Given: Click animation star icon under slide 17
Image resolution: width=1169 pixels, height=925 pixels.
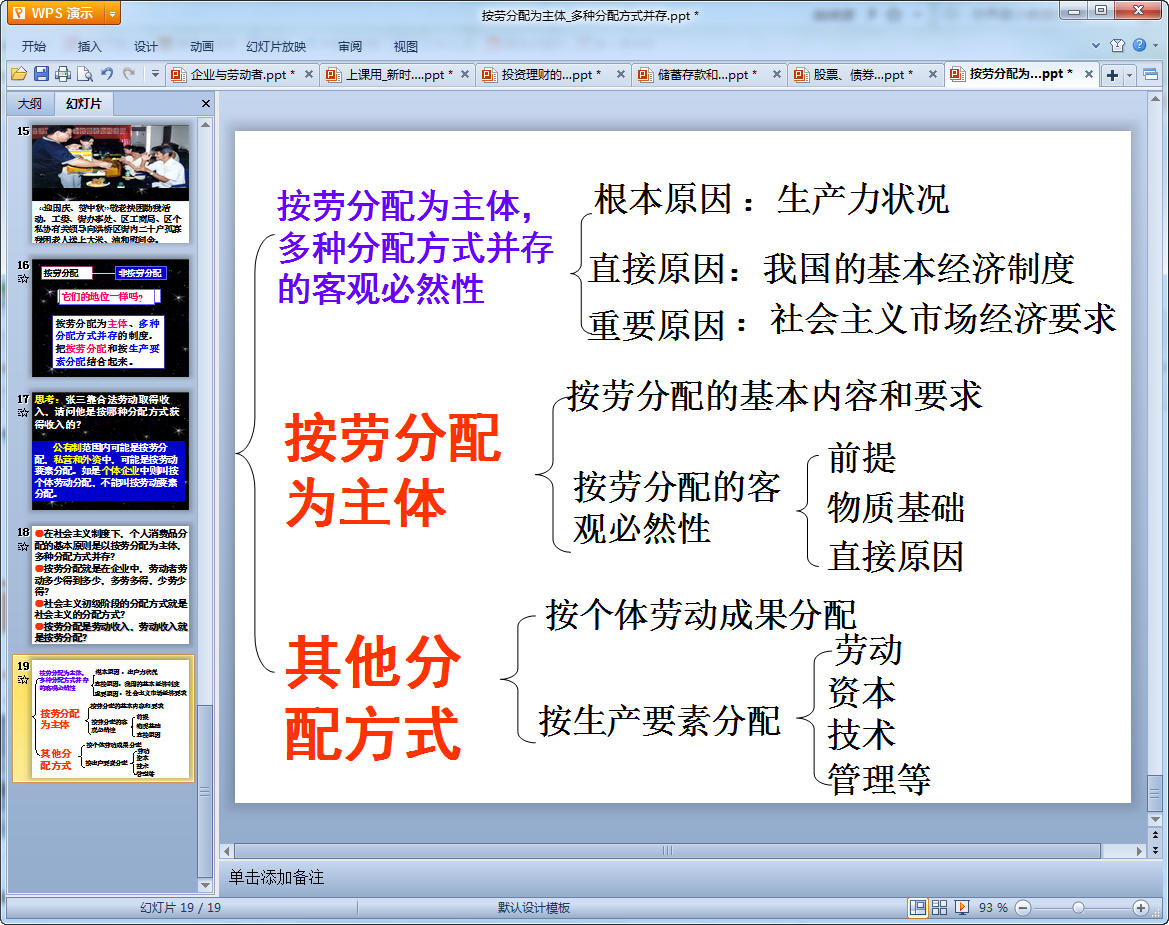Looking at the screenshot, I should tap(23, 412).
